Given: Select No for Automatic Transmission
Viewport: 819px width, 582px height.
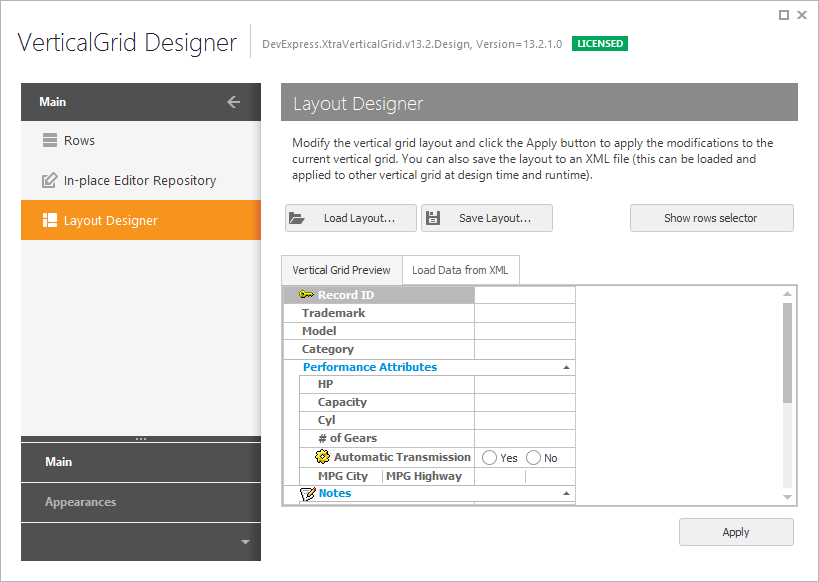Looking at the screenshot, I should tap(533, 458).
